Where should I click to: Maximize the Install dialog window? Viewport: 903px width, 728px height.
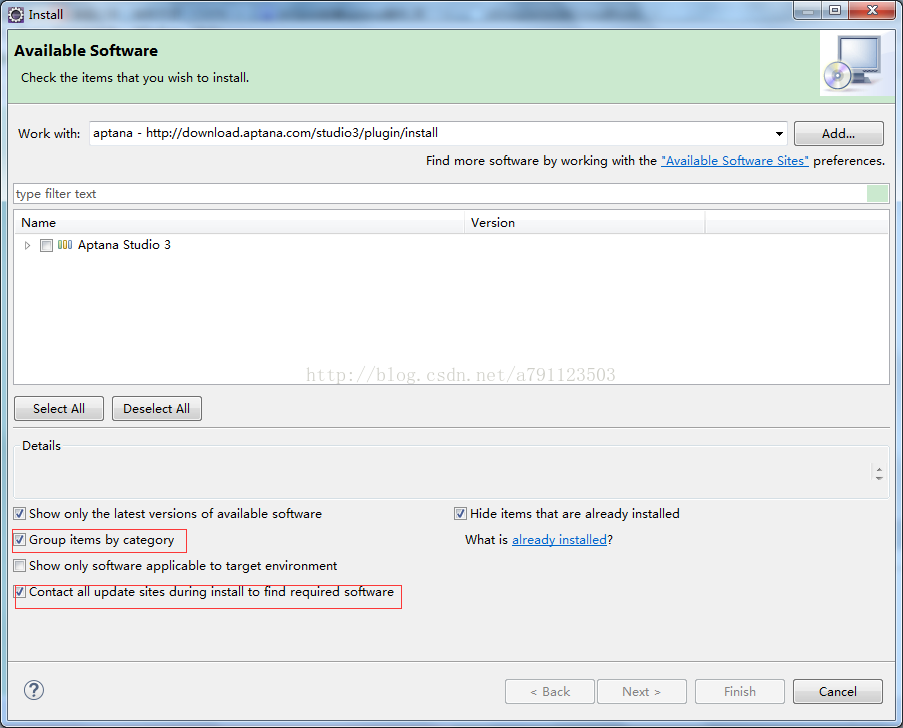coord(835,10)
